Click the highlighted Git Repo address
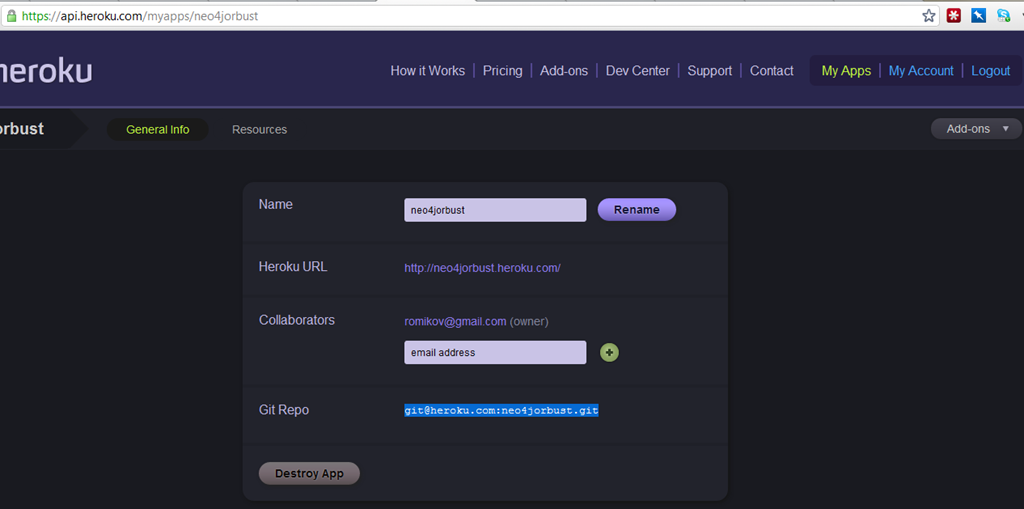The height and width of the screenshot is (509, 1024). (501, 410)
